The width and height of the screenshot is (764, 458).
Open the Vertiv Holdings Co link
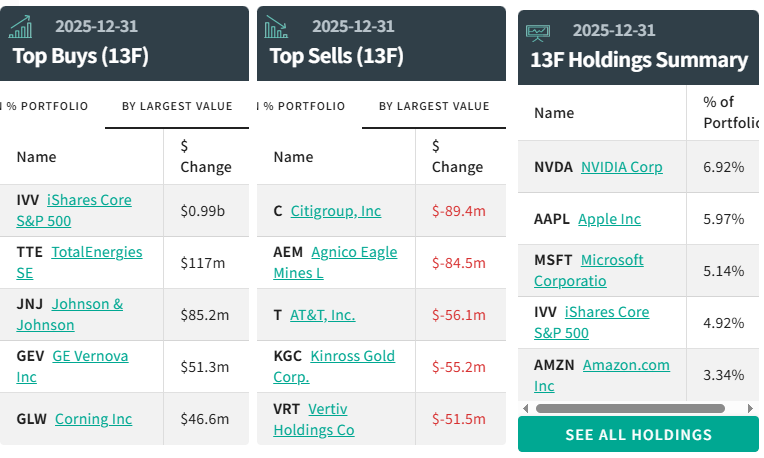pyautogui.click(x=328, y=409)
